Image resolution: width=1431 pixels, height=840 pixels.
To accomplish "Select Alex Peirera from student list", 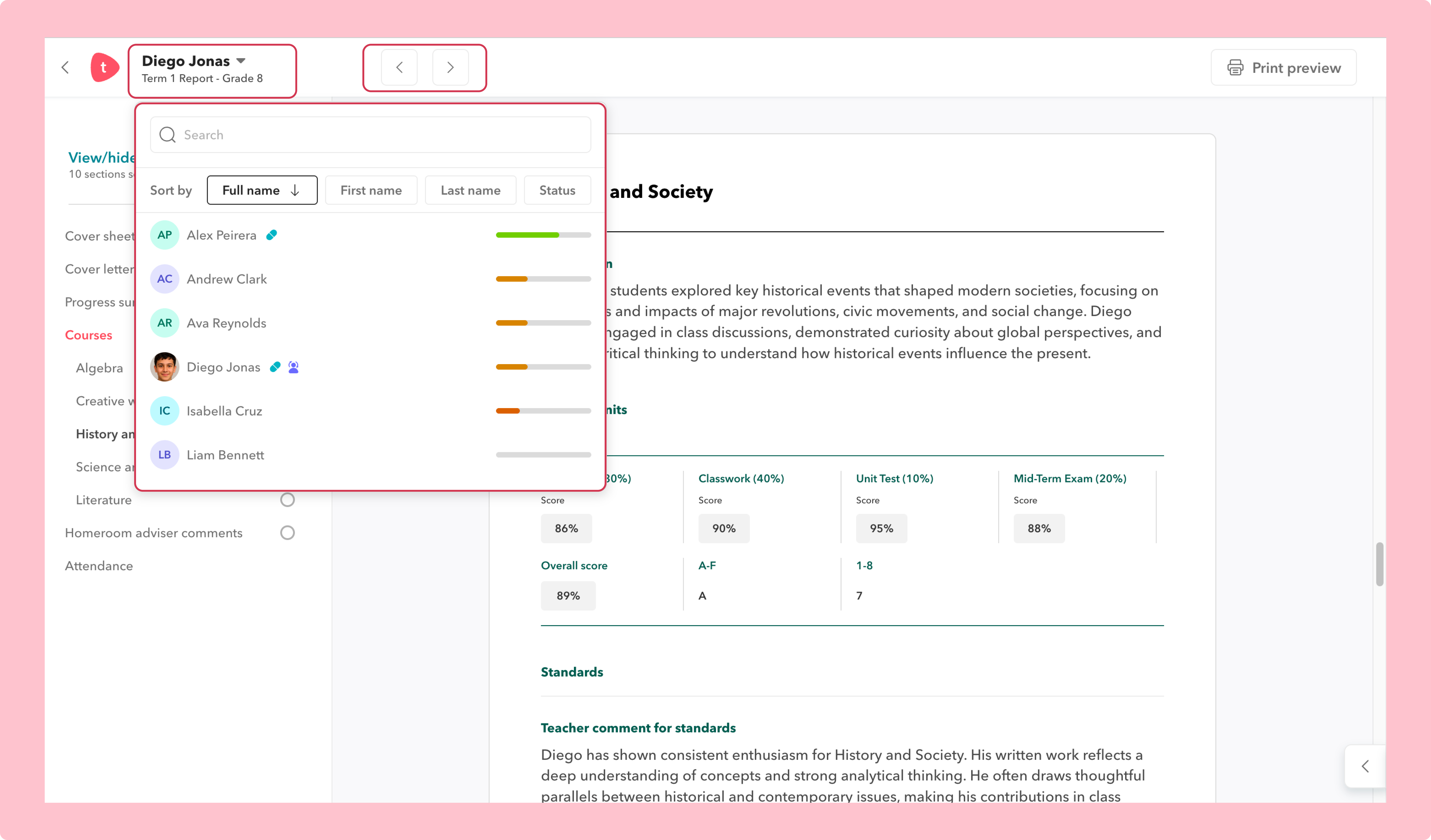I will click(x=370, y=235).
